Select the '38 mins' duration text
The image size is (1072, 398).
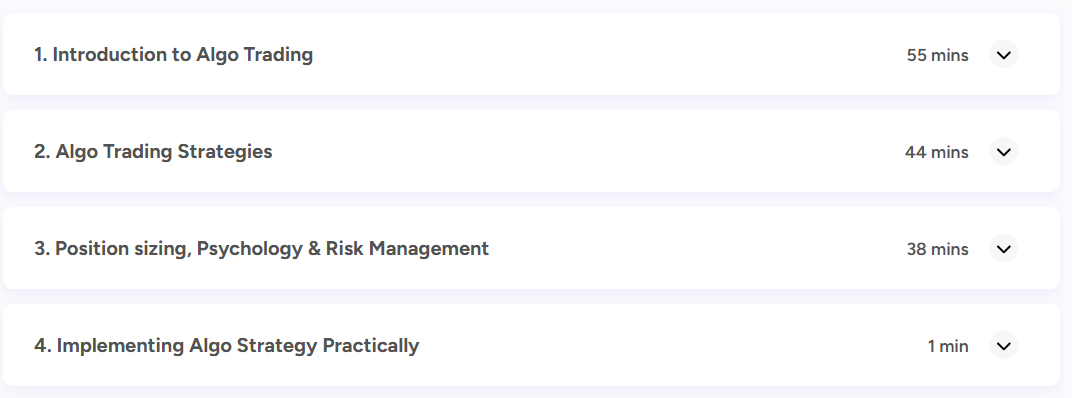coord(937,250)
